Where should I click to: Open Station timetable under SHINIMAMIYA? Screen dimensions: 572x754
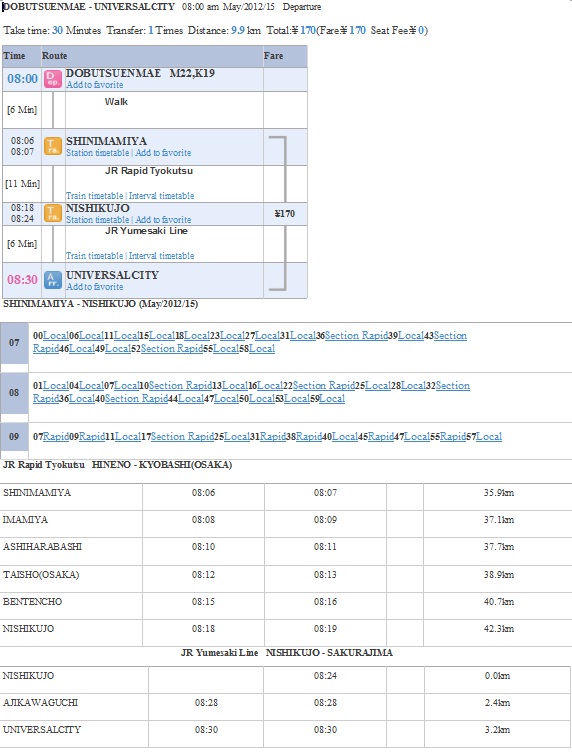point(98,152)
